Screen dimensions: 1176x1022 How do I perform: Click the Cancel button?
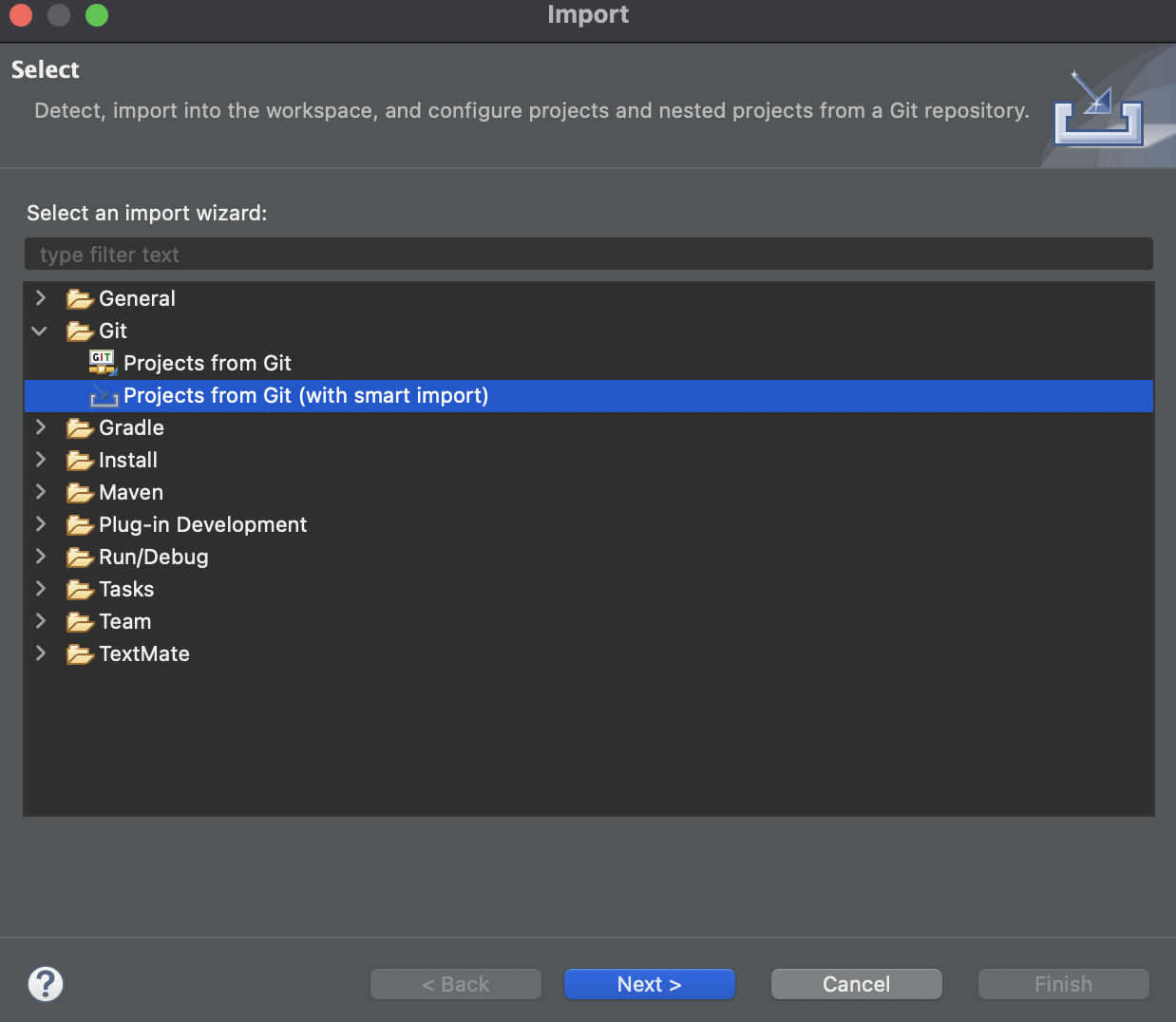pos(857,984)
